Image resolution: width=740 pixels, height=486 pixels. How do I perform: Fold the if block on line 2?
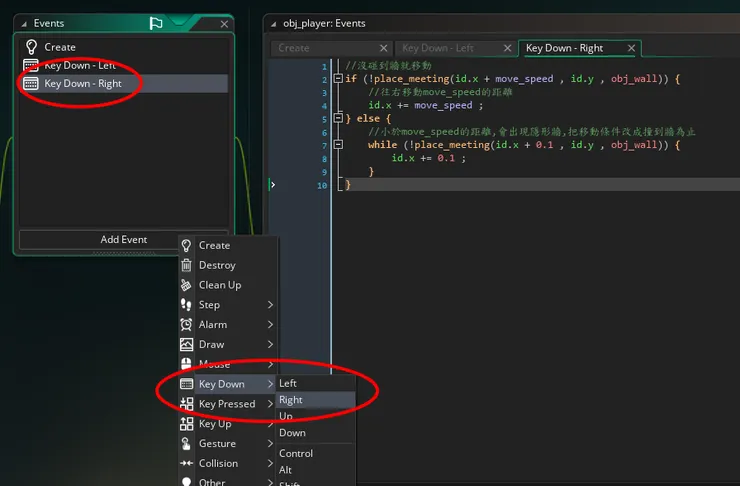pyautogui.click(x=338, y=78)
